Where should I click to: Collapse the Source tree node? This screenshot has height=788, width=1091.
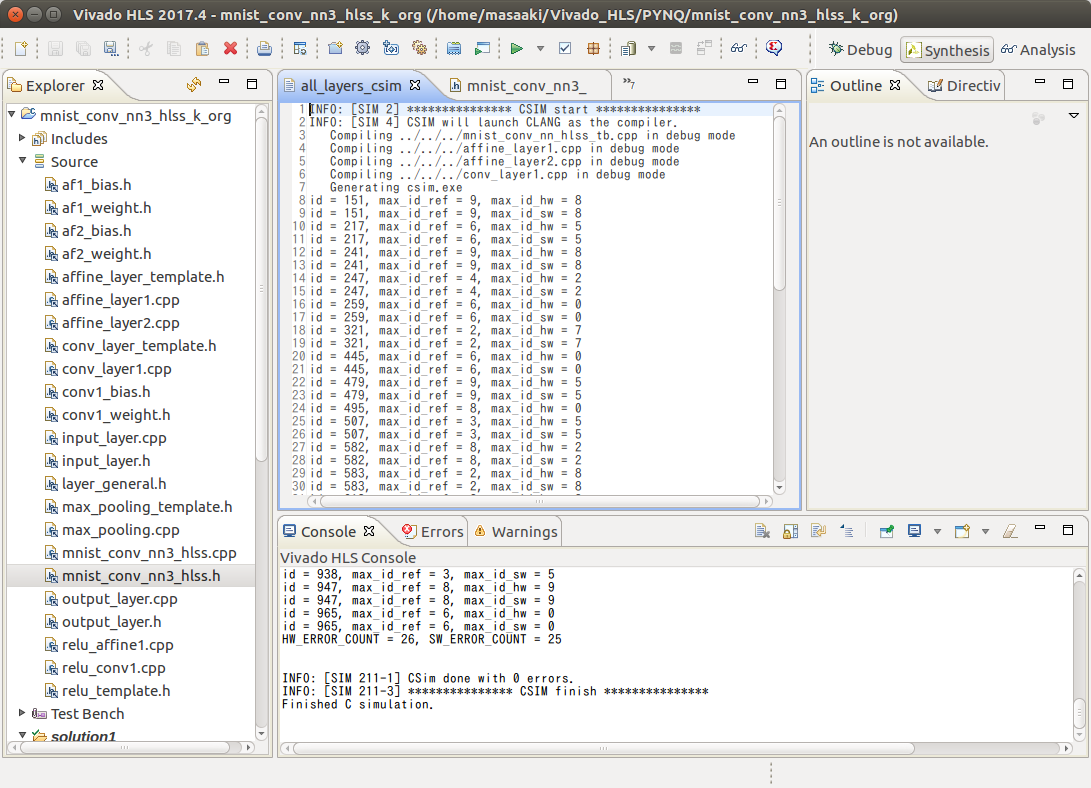(x=22, y=160)
